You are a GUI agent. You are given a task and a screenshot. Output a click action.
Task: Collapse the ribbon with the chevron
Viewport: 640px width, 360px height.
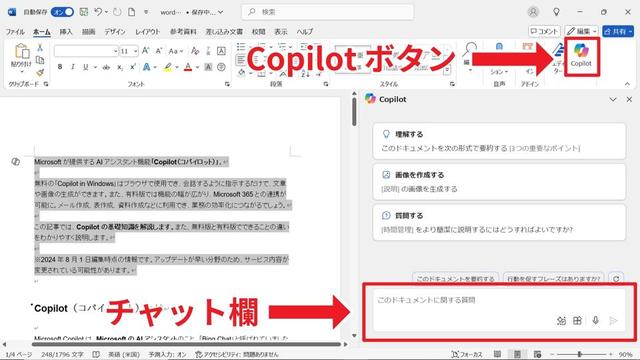(627, 84)
